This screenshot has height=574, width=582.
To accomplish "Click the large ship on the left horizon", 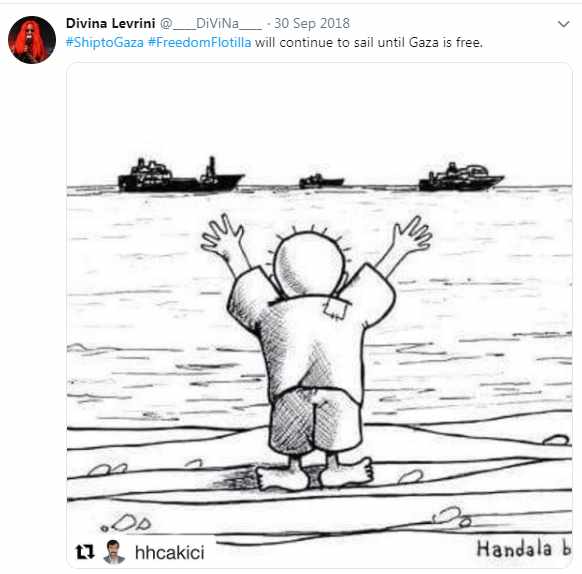I will [x=181, y=176].
